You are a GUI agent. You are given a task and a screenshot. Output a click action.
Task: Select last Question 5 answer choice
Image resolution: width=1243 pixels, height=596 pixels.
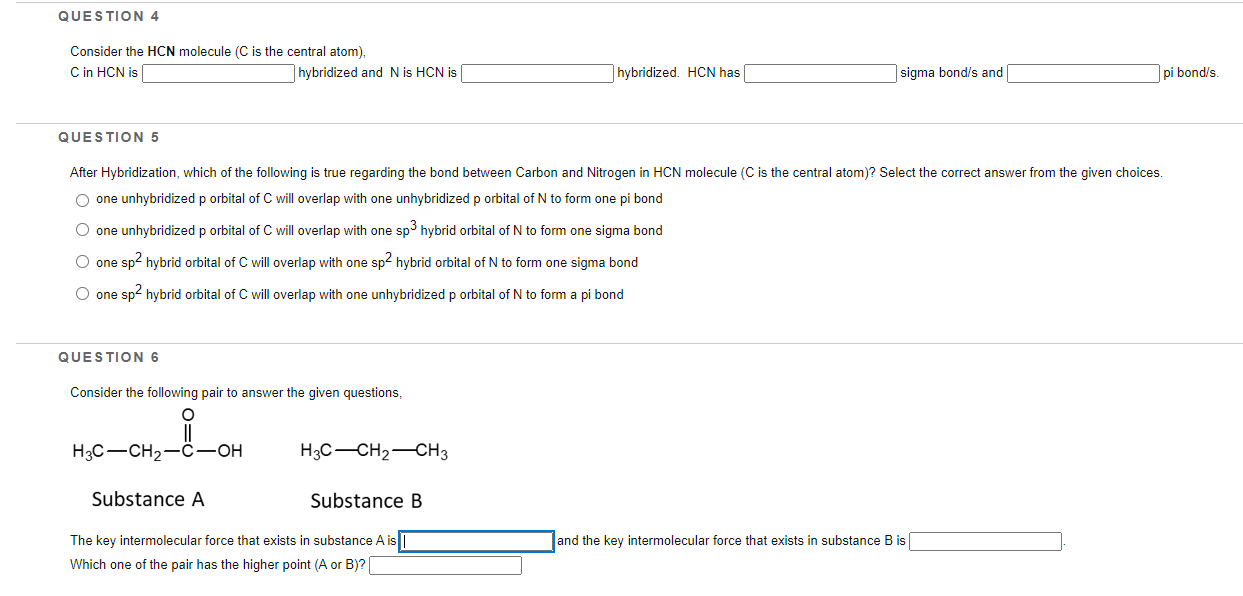pos(82,293)
